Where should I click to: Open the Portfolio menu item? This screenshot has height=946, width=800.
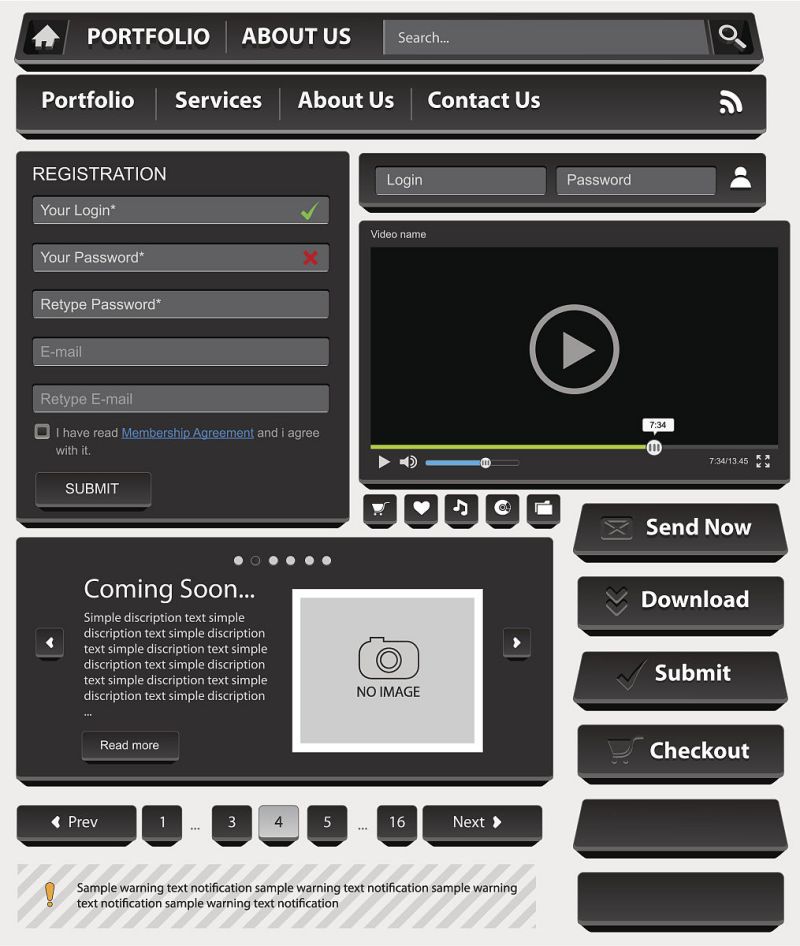click(87, 101)
